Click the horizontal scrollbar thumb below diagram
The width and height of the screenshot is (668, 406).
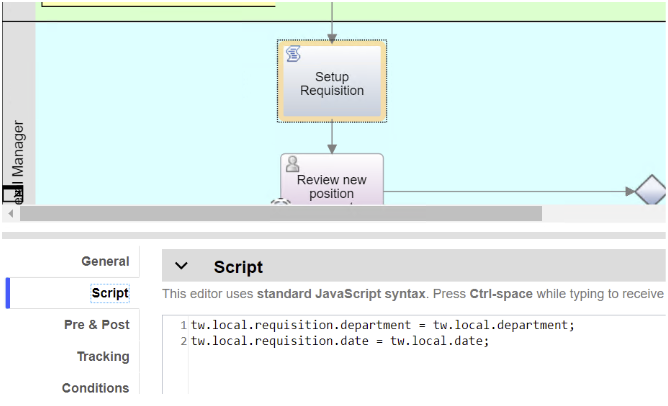coord(281,213)
